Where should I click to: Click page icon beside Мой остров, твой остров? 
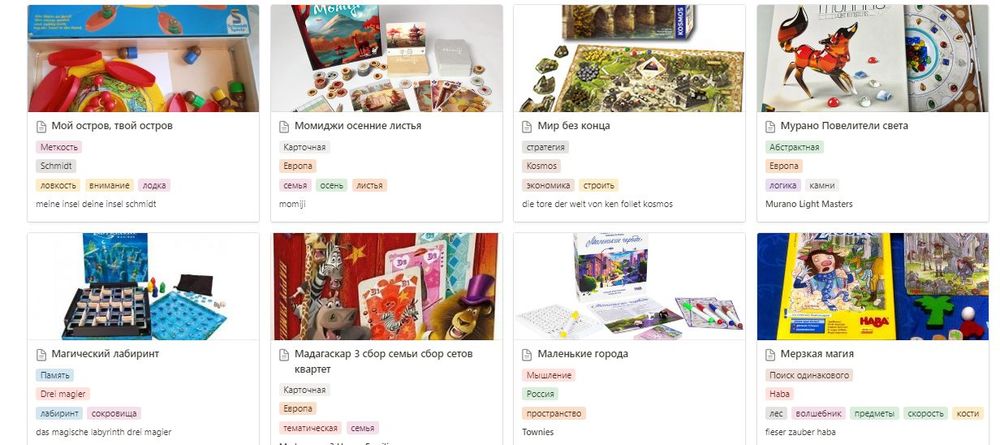[41, 126]
